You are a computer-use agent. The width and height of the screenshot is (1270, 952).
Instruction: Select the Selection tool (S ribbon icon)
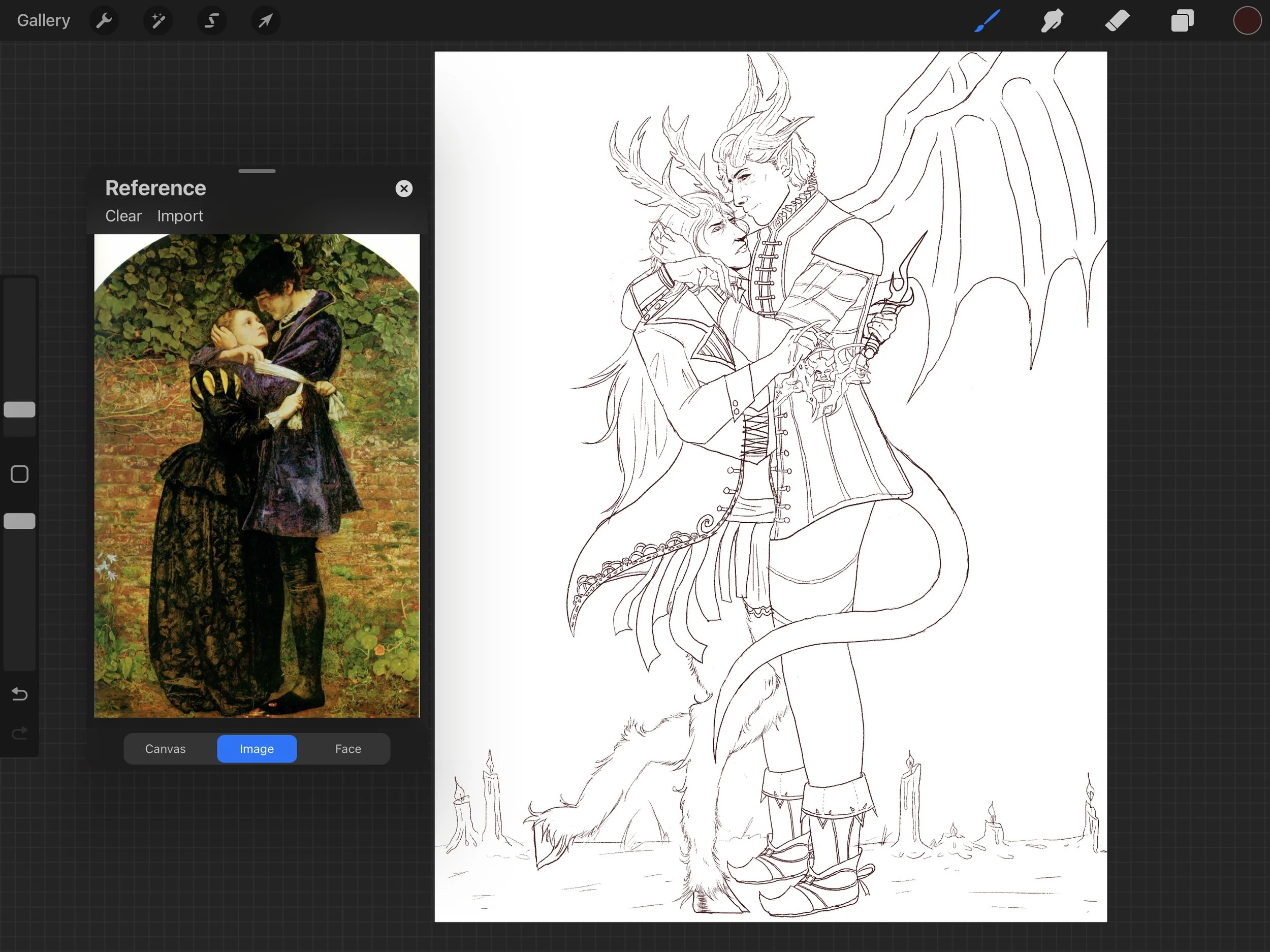point(212,21)
